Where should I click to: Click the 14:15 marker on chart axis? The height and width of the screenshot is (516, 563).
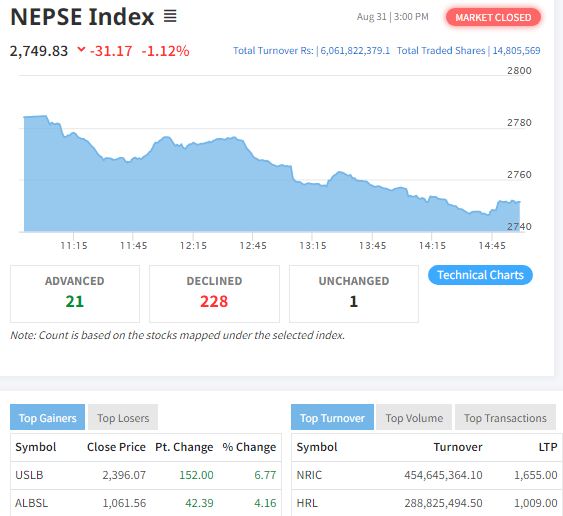click(x=432, y=246)
